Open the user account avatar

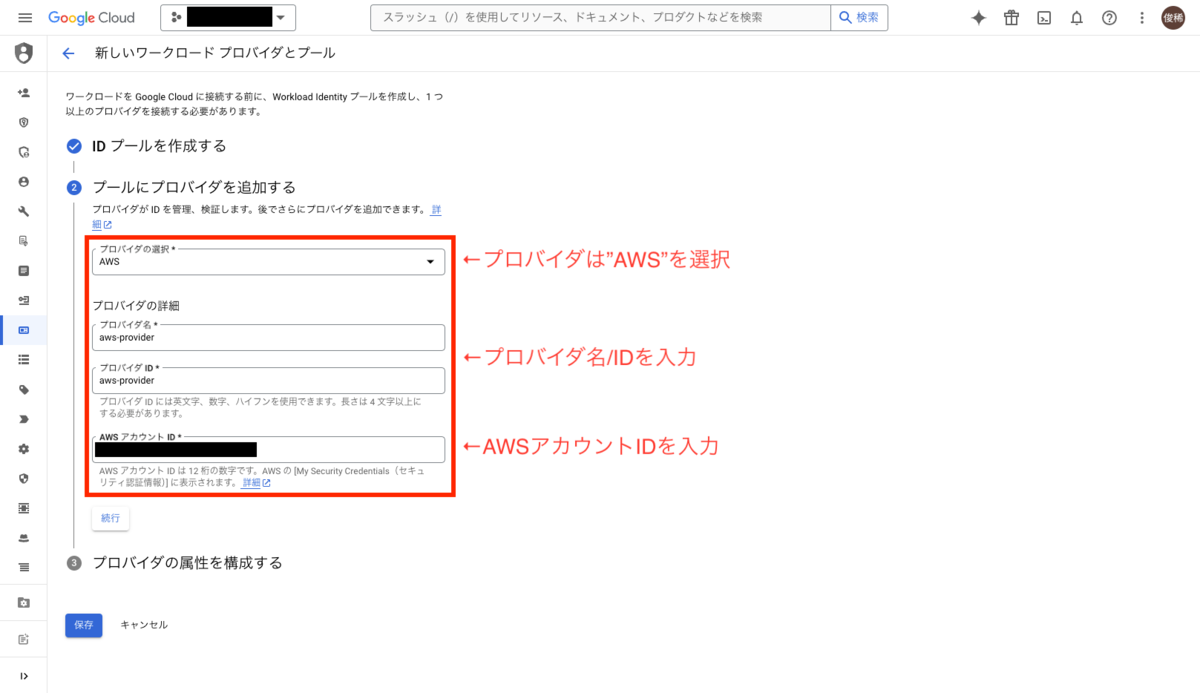tap(1173, 18)
